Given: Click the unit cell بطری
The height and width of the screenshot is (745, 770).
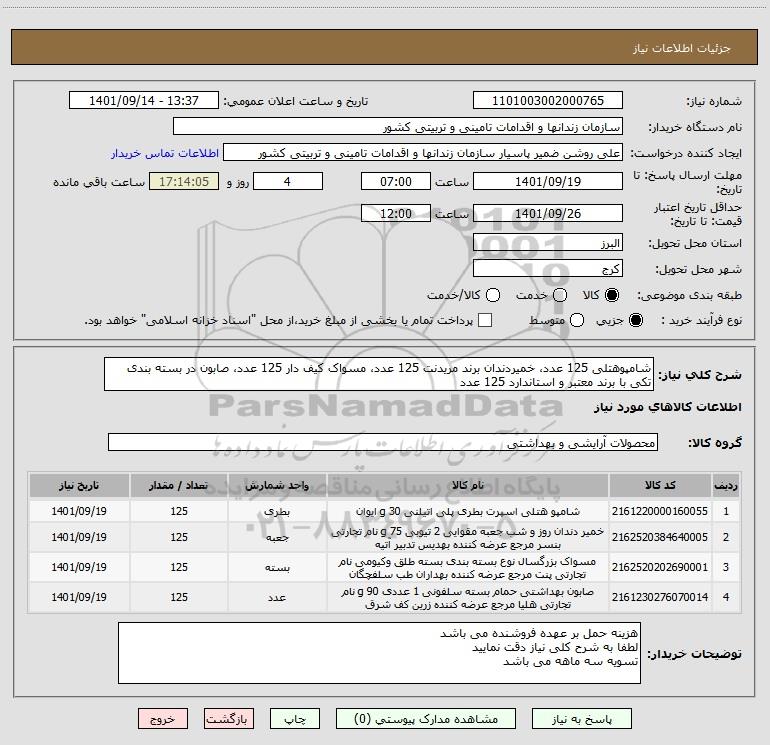Looking at the screenshot, I should 277,511.
